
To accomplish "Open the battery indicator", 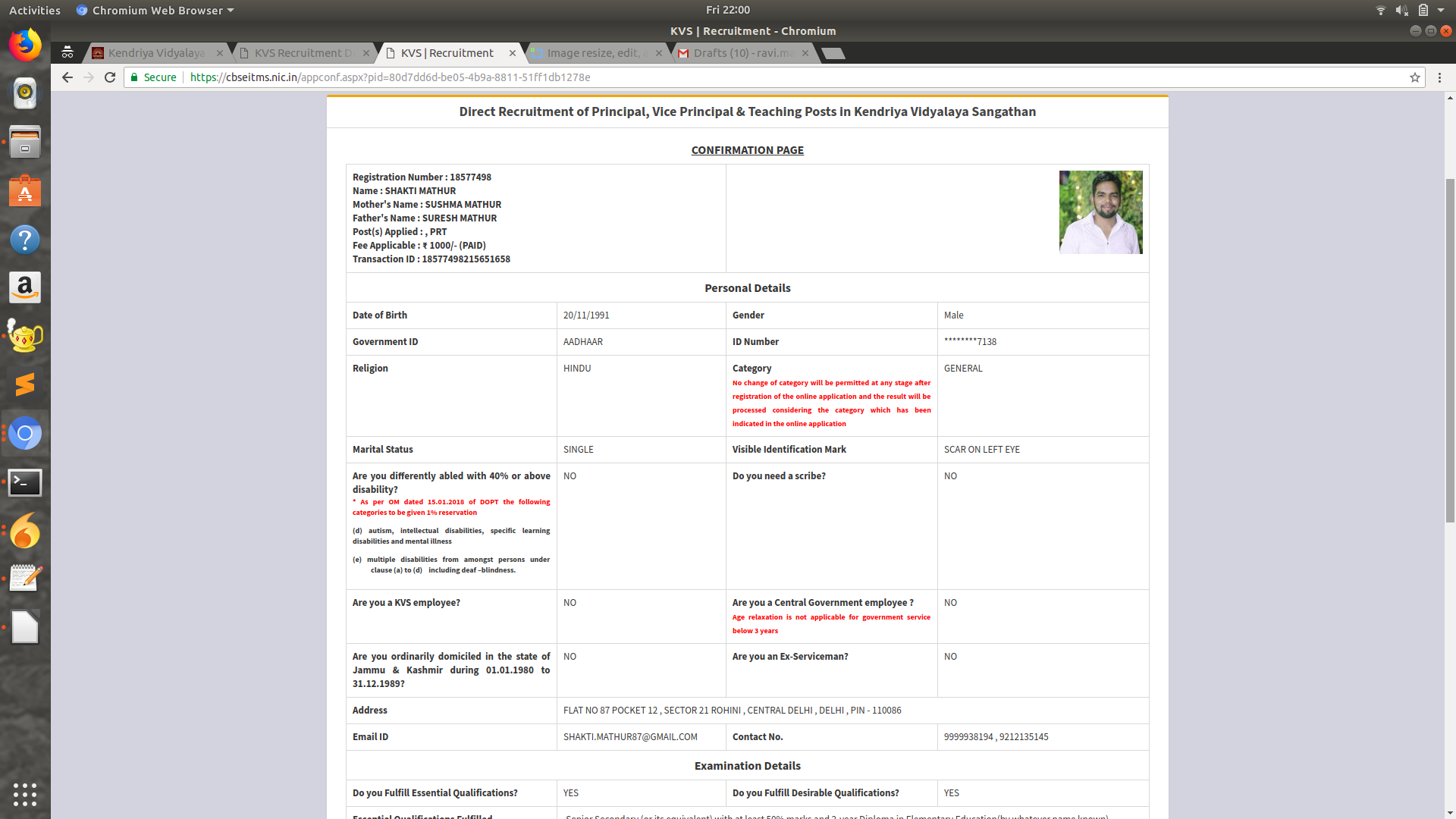I will [x=1423, y=10].
